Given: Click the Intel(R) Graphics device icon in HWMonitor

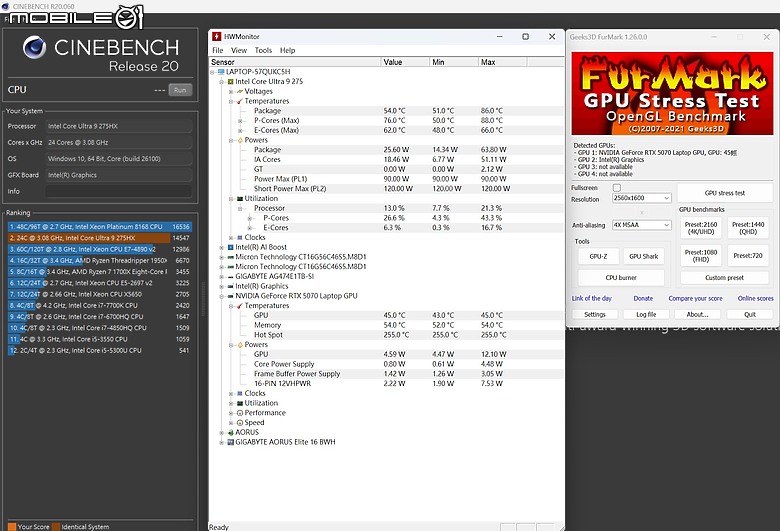Looking at the screenshot, I should click(231, 287).
